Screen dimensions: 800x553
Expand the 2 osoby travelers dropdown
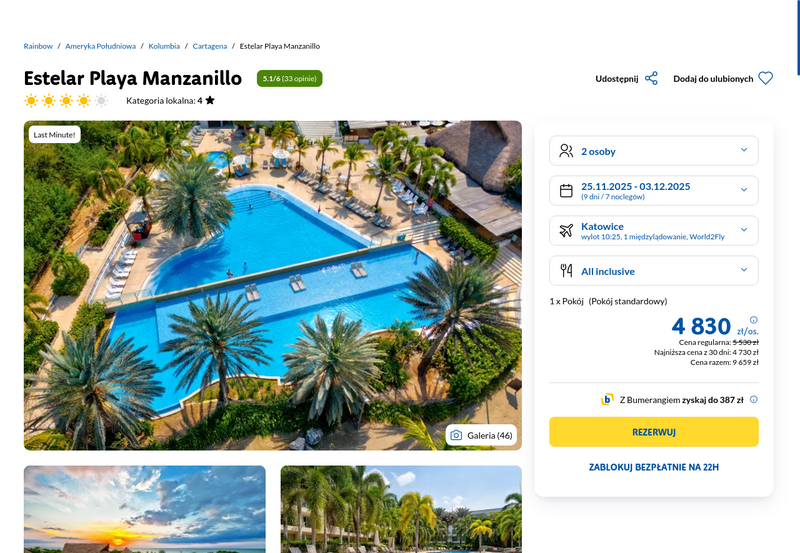point(654,150)
